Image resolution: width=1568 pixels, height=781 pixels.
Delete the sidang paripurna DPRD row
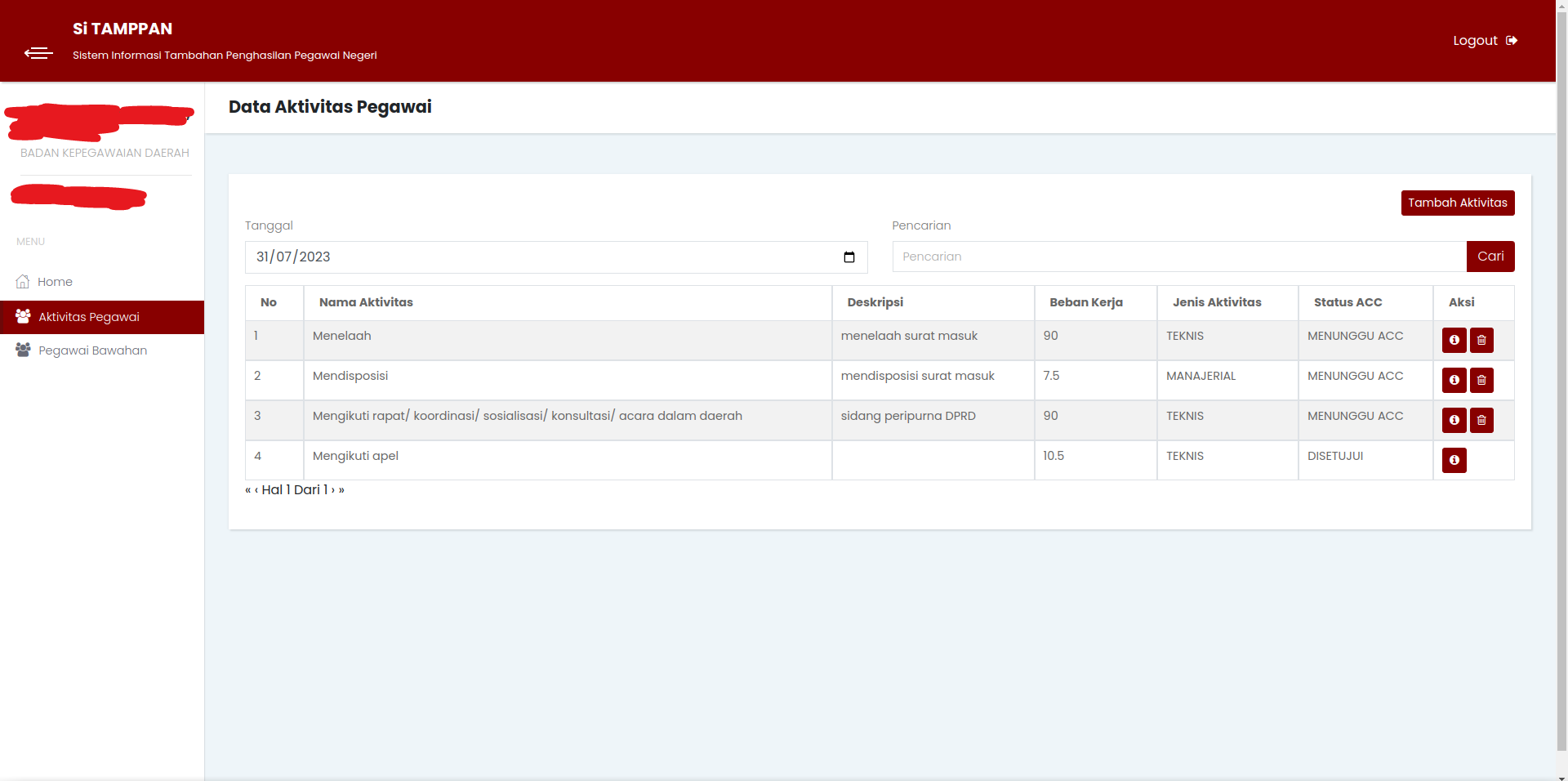[1481, 420]
